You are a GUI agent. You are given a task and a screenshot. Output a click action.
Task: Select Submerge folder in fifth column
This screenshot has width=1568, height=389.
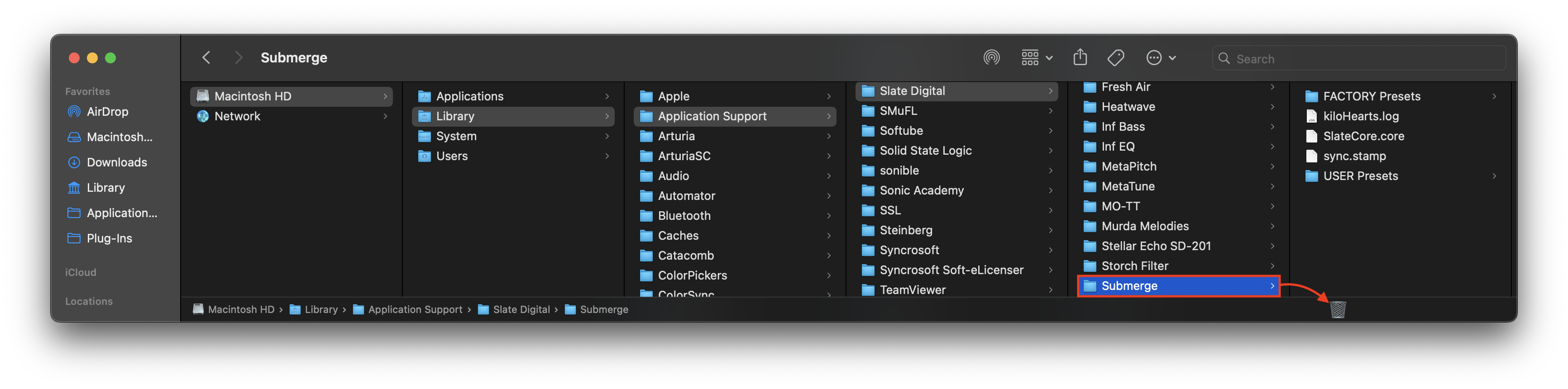(x=1178, y=286)
